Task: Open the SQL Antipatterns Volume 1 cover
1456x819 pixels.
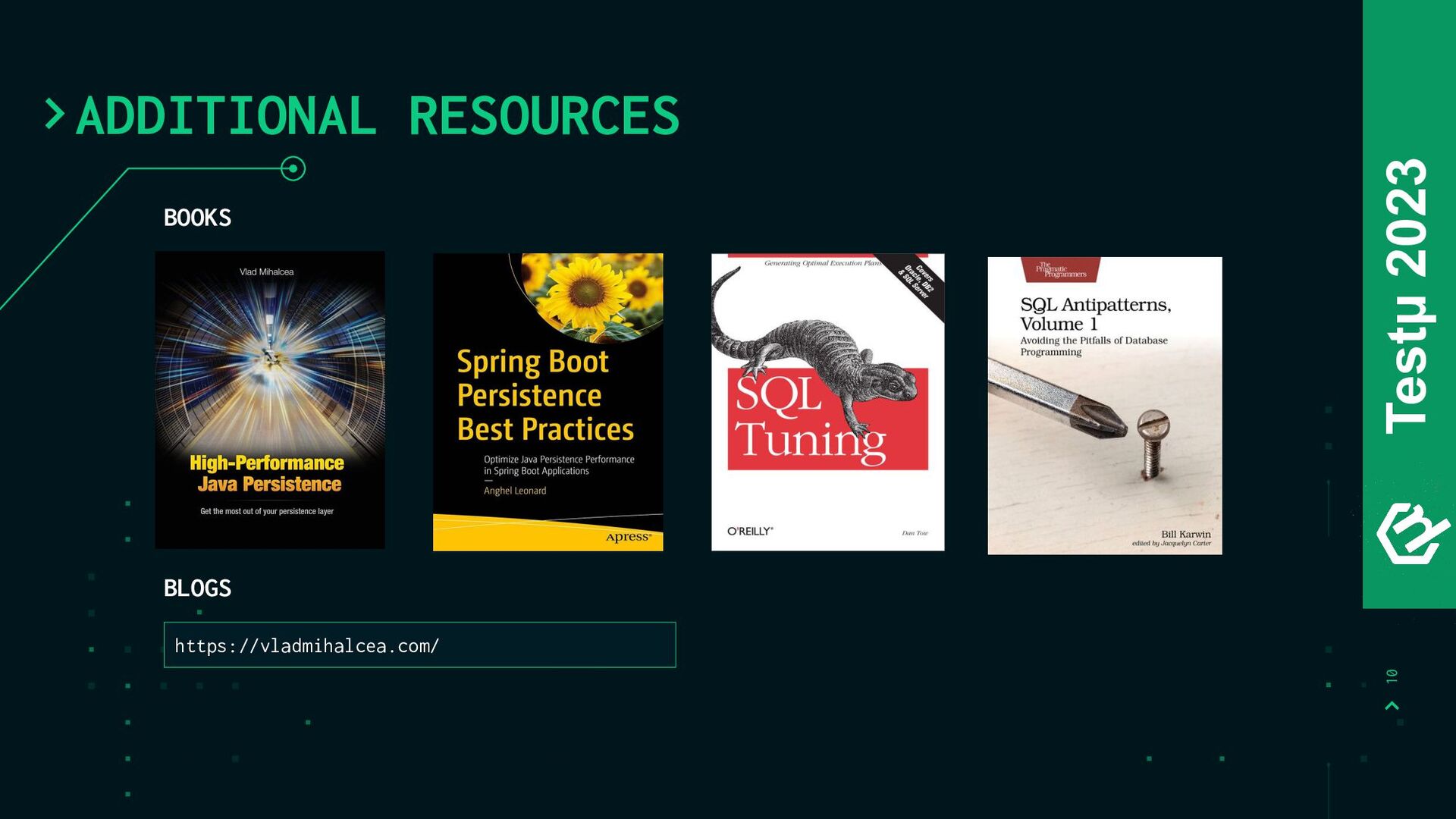Action: [x=1104, y=406]
